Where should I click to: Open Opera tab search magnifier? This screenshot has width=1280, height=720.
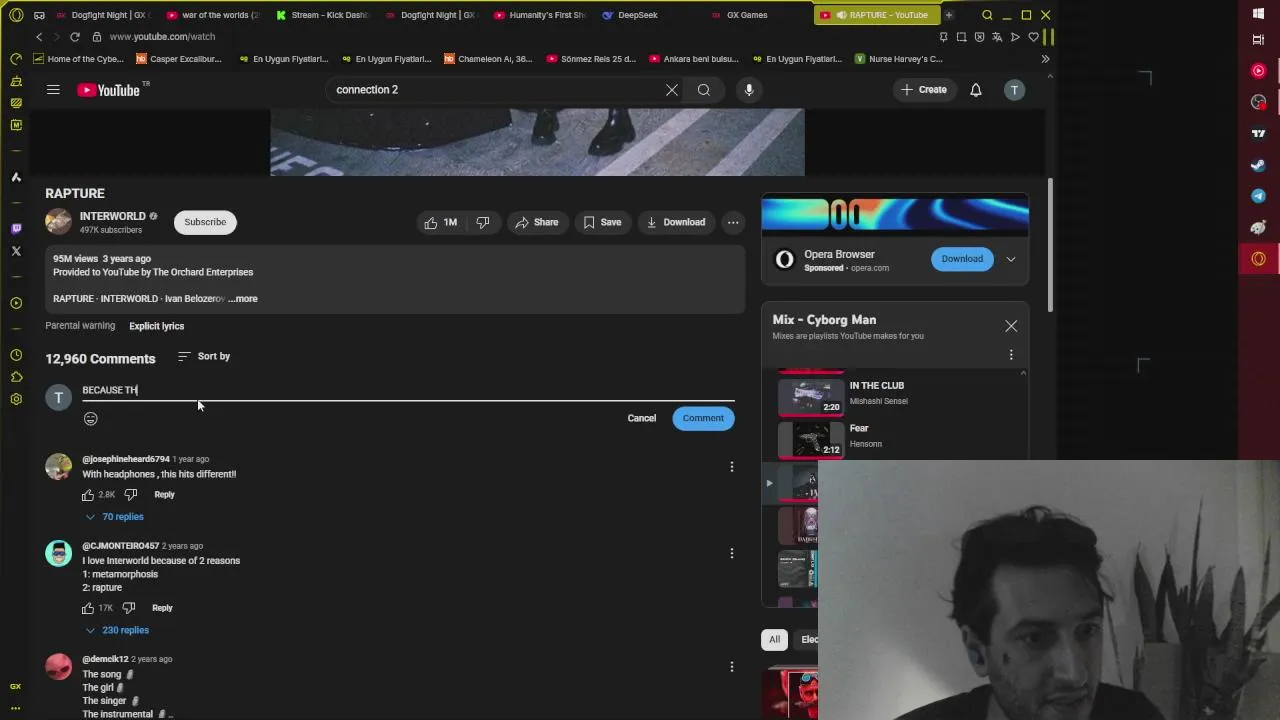click(x=987, y=15)
